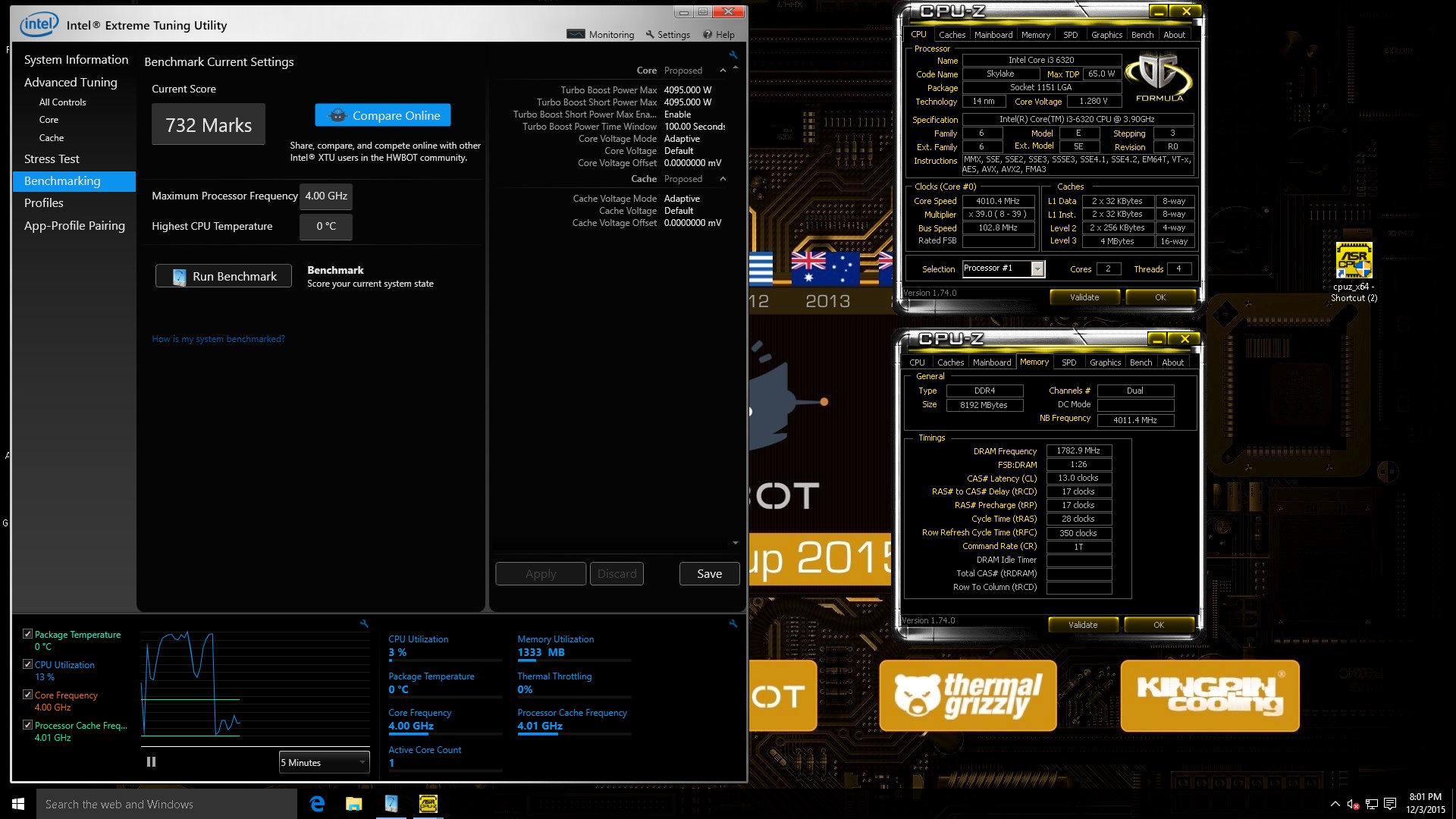Click Turbo Boost Power Max value 4095.000 W
Screen dimensions: 1456x819
688,90
